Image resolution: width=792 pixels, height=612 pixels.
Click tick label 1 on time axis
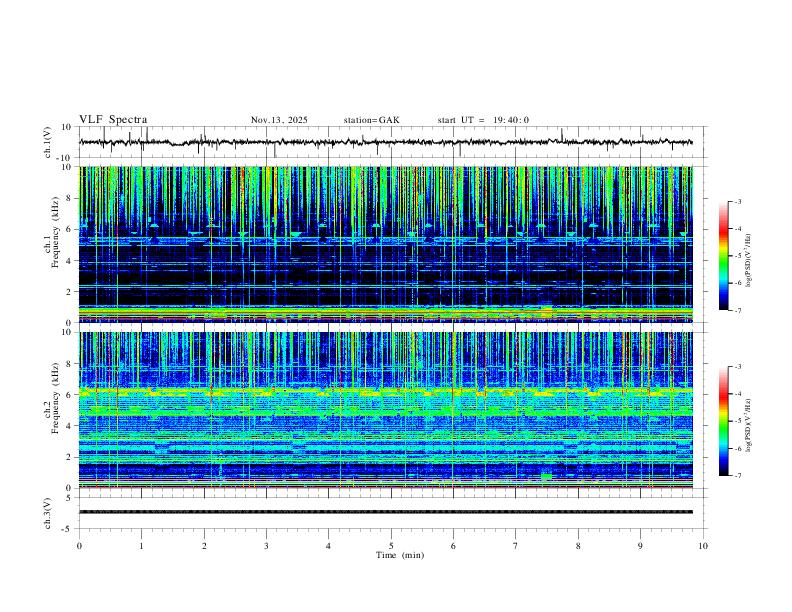[x=141, y=546]
